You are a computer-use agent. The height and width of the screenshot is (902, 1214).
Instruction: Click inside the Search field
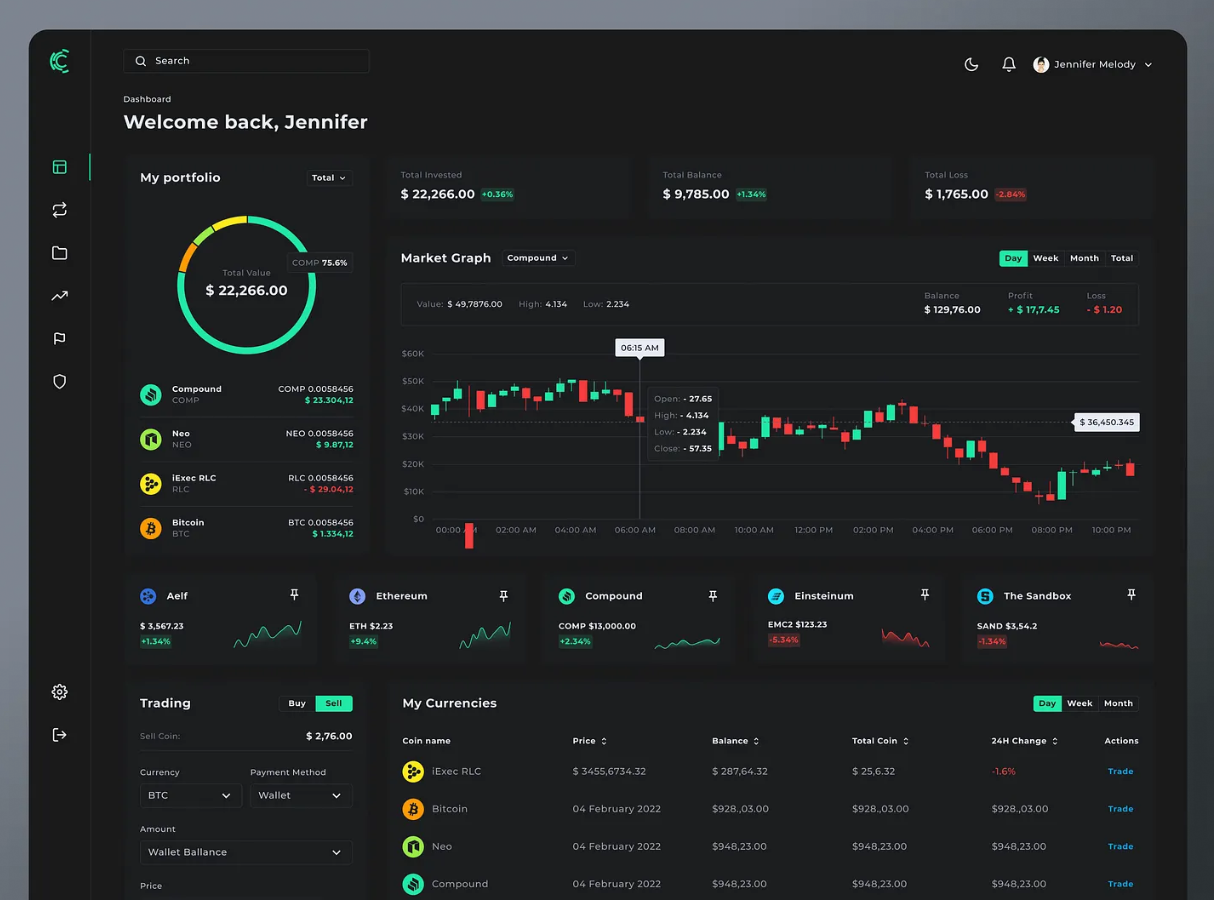pos(246,61)
